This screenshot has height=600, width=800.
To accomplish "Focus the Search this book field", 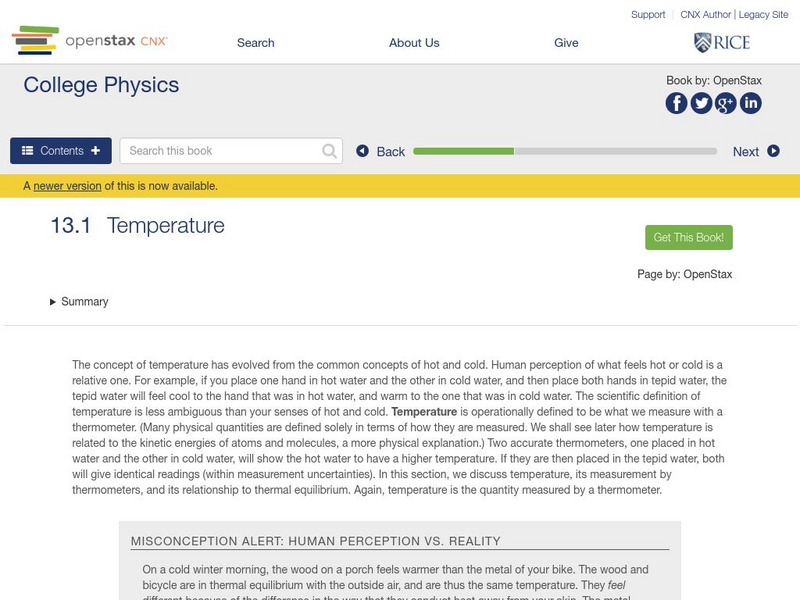I will tap(222, 151).
